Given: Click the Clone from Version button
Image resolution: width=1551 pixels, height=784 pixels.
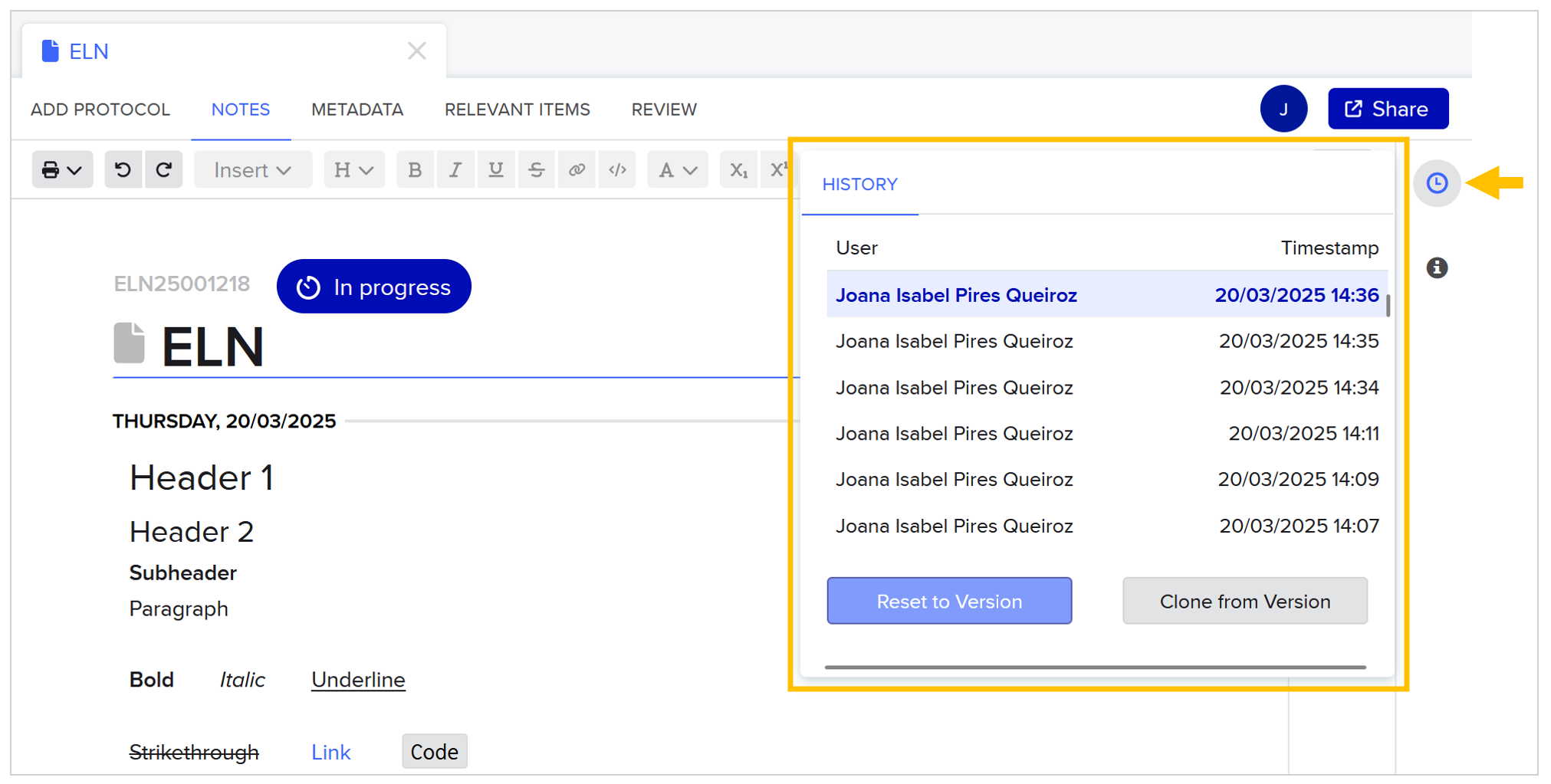Looking at the screenshot, I should pyautogui.click(x=1245, y=601).
